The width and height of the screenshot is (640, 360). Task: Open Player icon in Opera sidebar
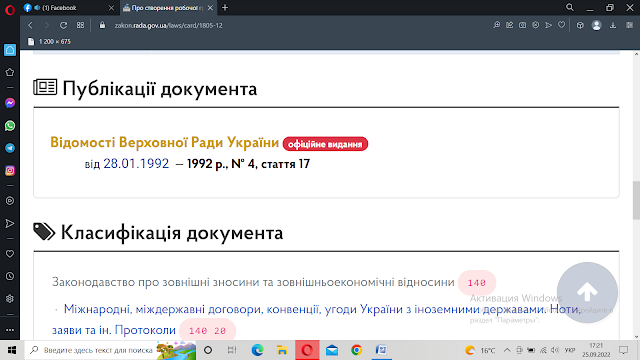click(x=10, y=201)
